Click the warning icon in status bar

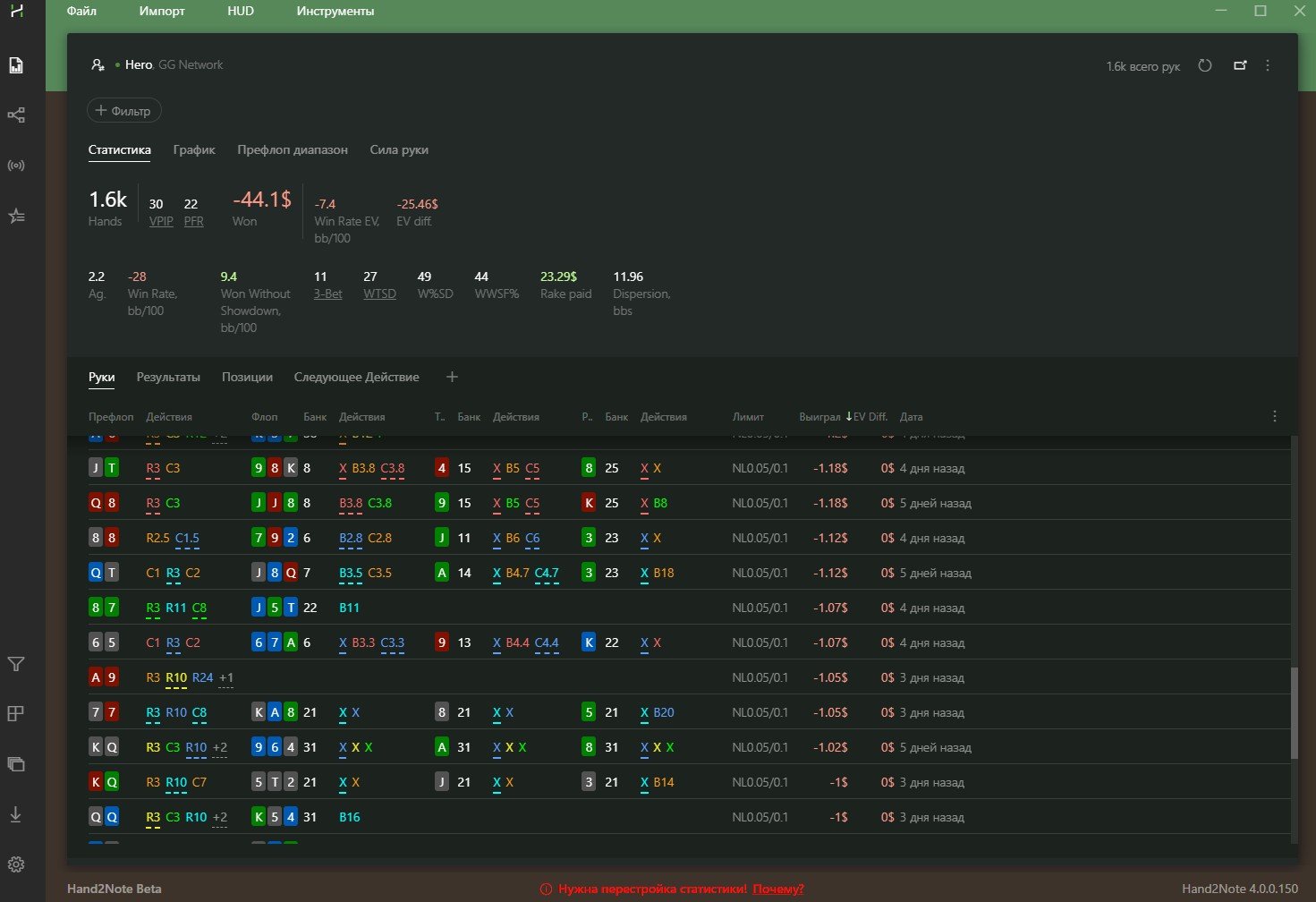point(546,889)
